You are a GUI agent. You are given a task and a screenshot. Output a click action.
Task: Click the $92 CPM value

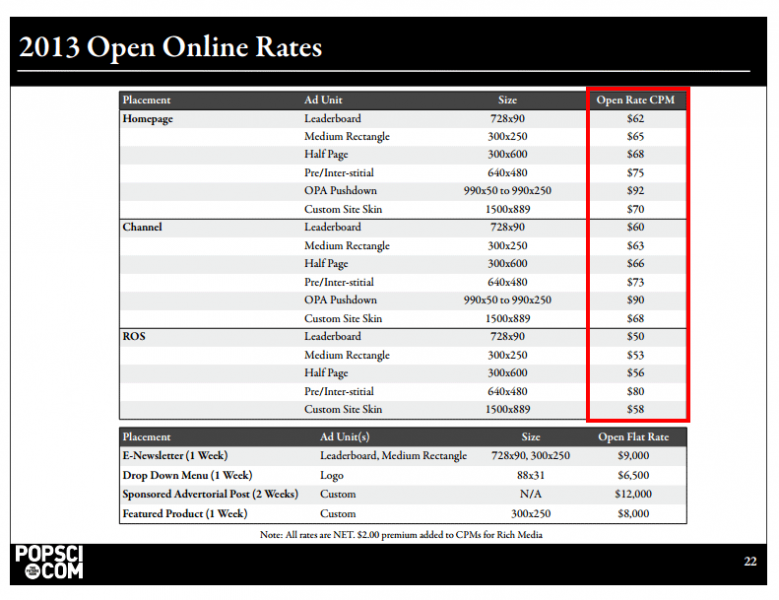tap(635, 191)
